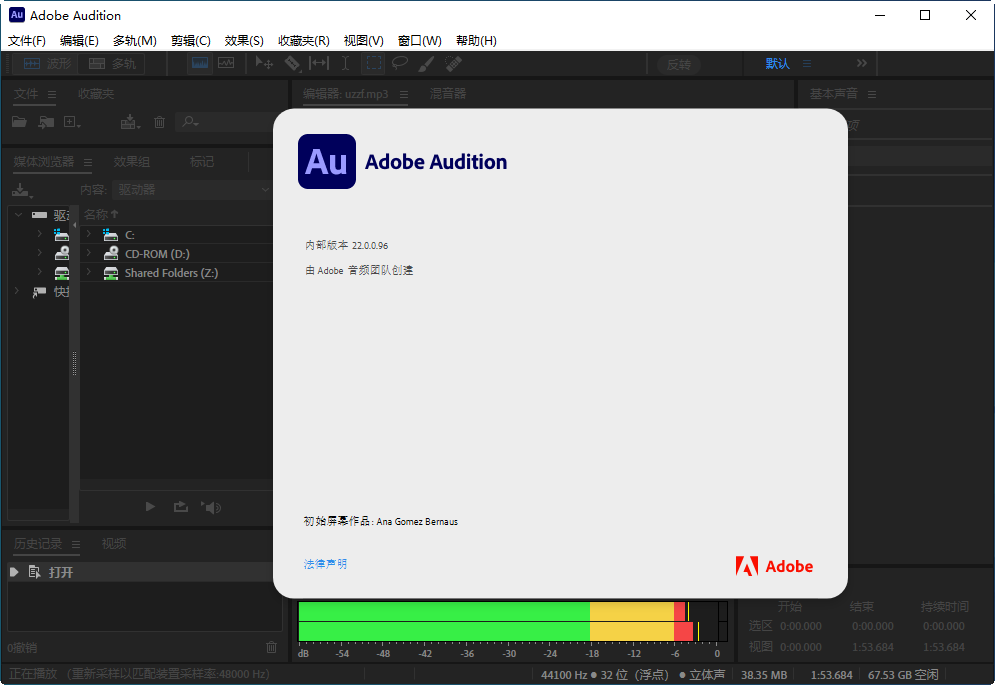995x685 pixels.
Task: Click the 法律声明 link in the splash screen
Action: [x=324, y=563]
